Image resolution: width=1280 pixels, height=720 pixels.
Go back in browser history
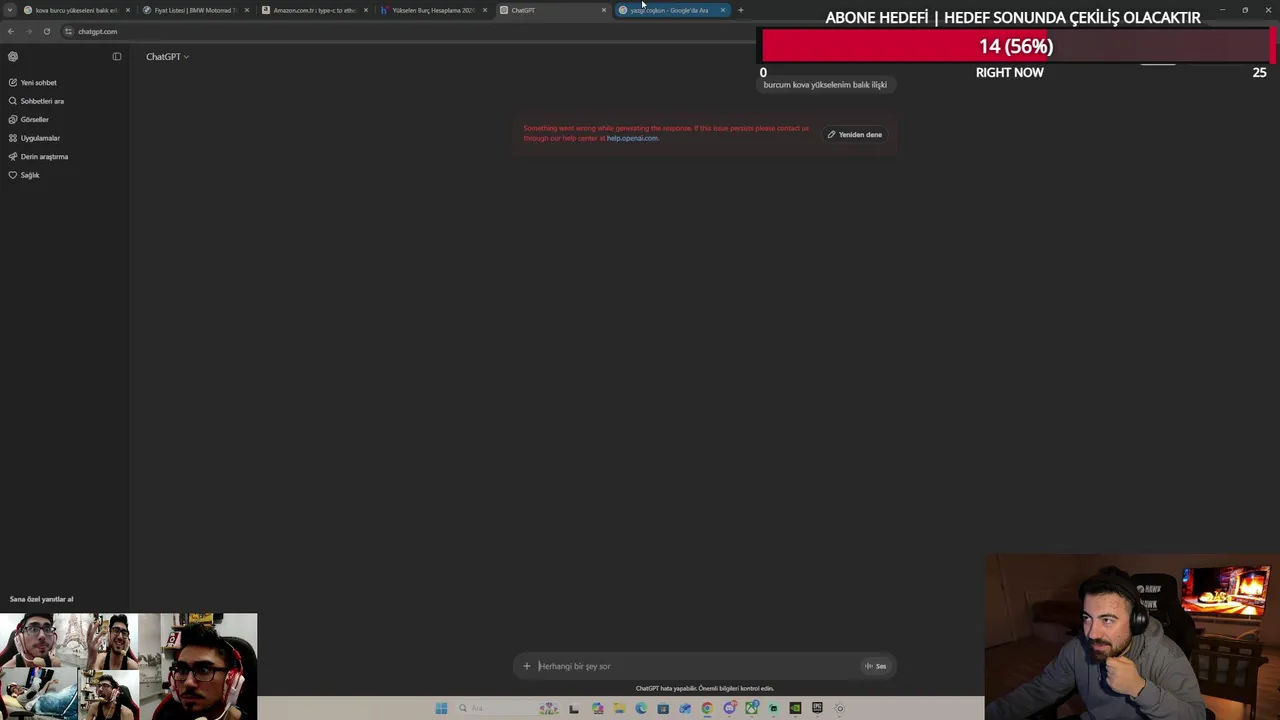[x=11, y=32]
